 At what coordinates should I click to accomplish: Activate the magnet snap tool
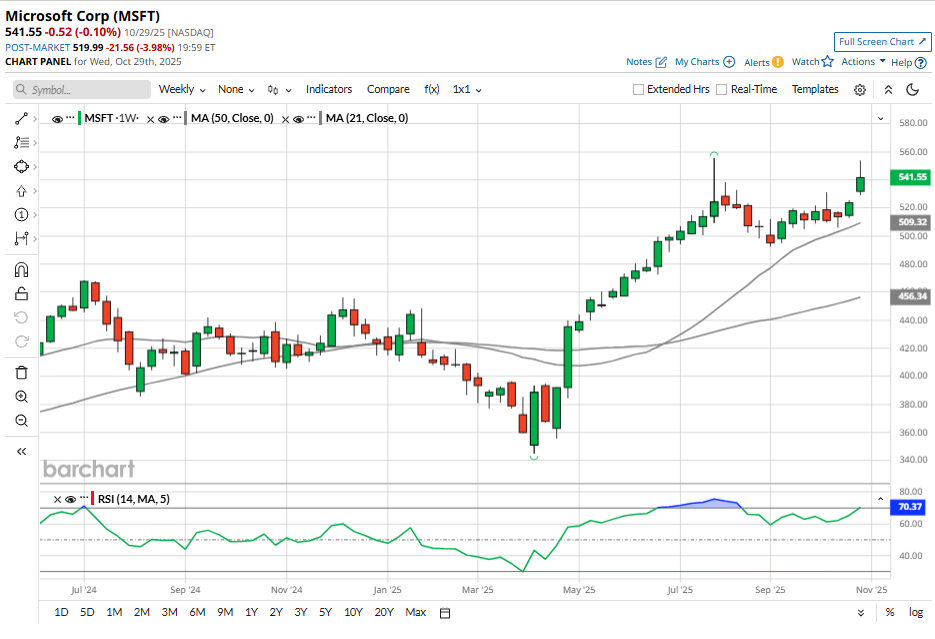(21, 269)
